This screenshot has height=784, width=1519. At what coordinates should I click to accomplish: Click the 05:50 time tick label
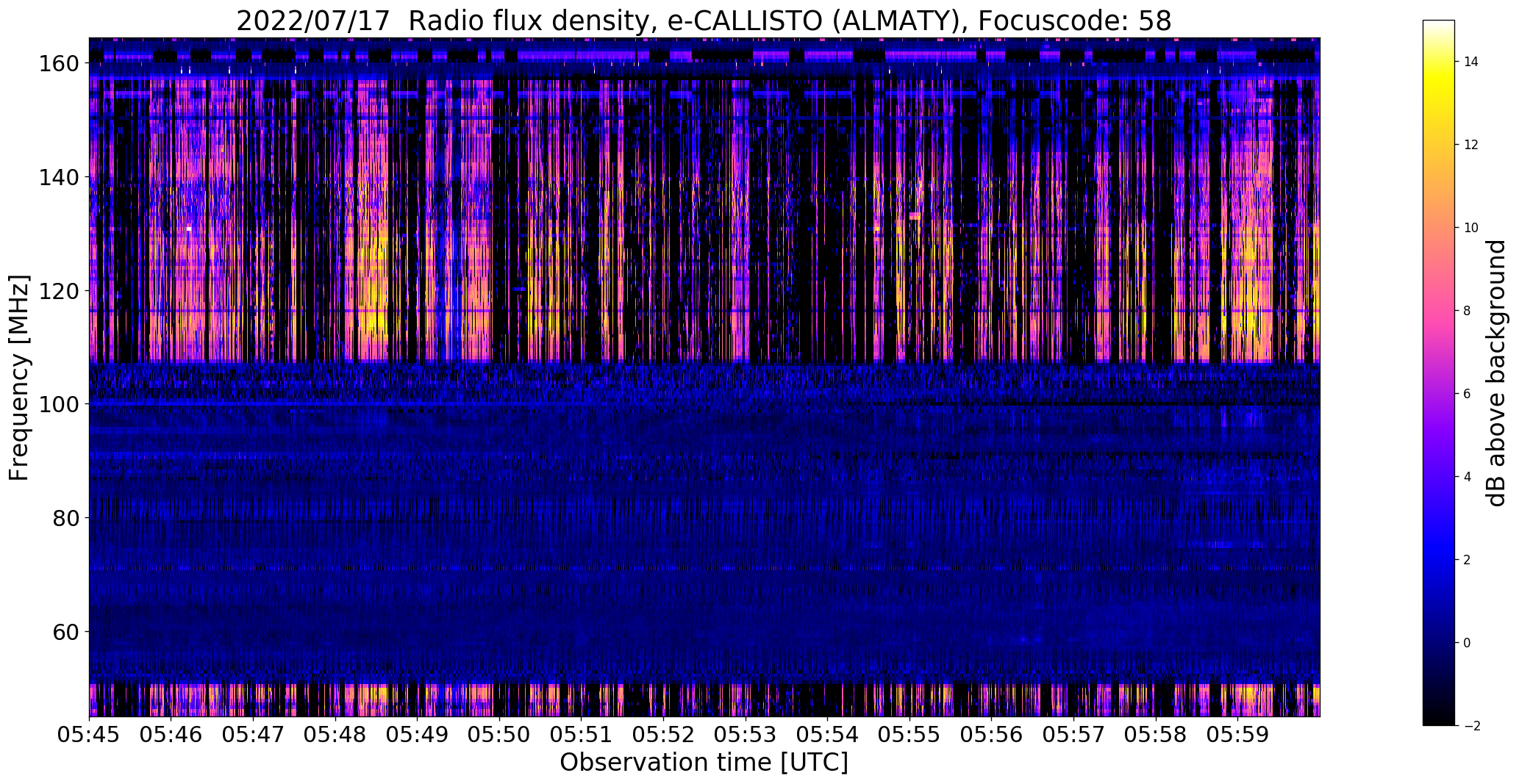tap(500, 734)
